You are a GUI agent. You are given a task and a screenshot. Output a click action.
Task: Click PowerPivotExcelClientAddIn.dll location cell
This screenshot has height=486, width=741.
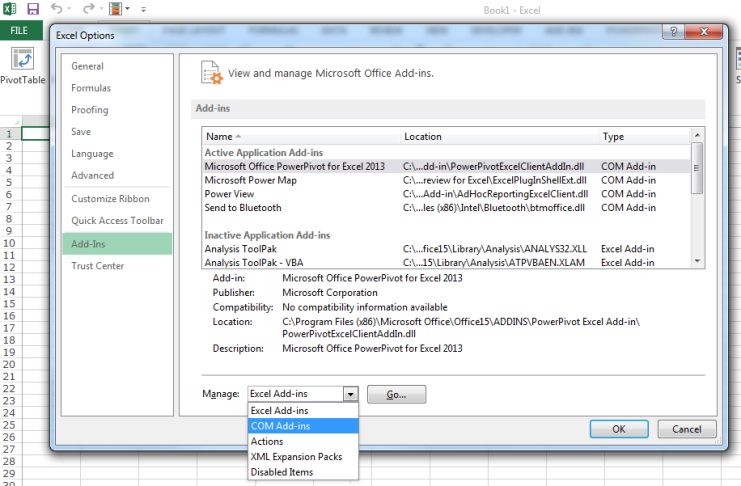point(493,166)
